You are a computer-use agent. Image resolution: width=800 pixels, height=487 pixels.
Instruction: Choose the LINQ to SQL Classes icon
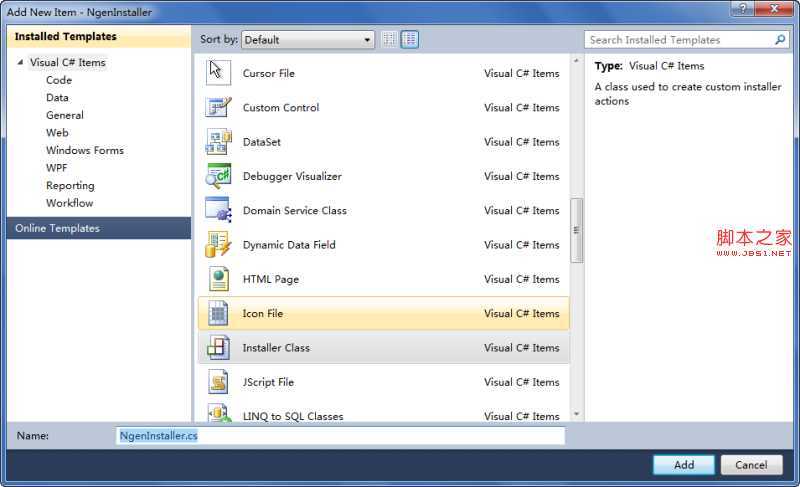tap(218, 414)
